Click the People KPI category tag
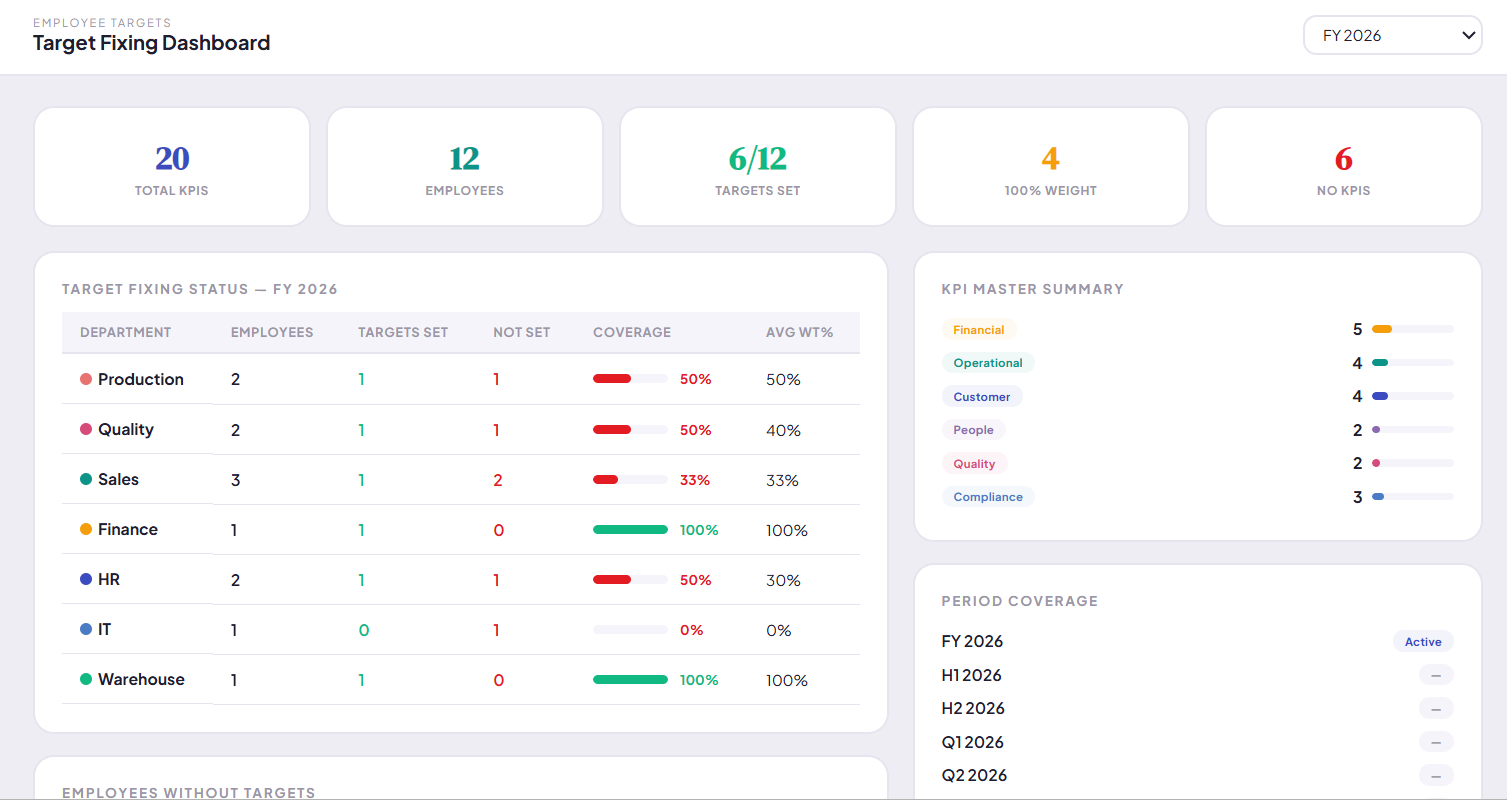 [x=974, y=430]
